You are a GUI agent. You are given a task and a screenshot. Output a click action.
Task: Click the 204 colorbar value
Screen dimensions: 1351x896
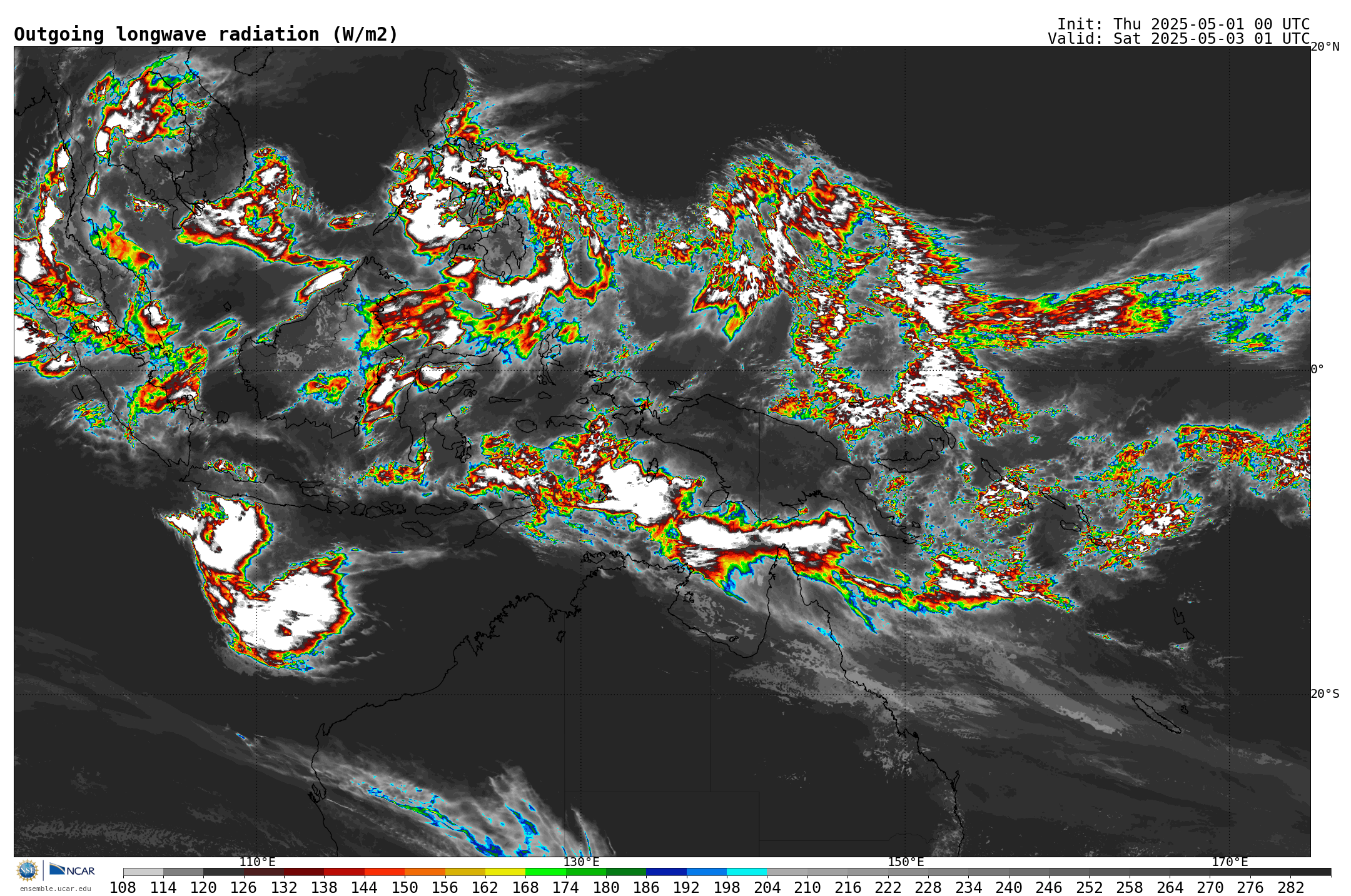click(x=767, y=887)
